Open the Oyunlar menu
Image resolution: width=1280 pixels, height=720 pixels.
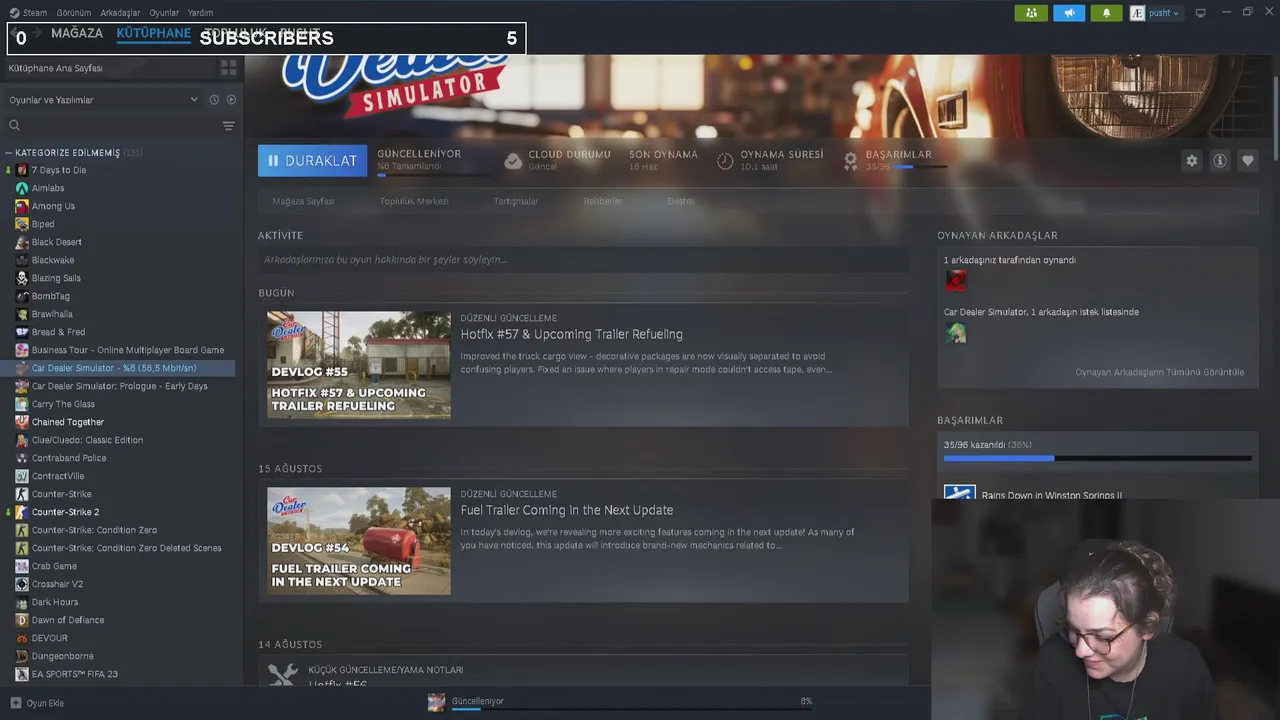coord(164,13)
